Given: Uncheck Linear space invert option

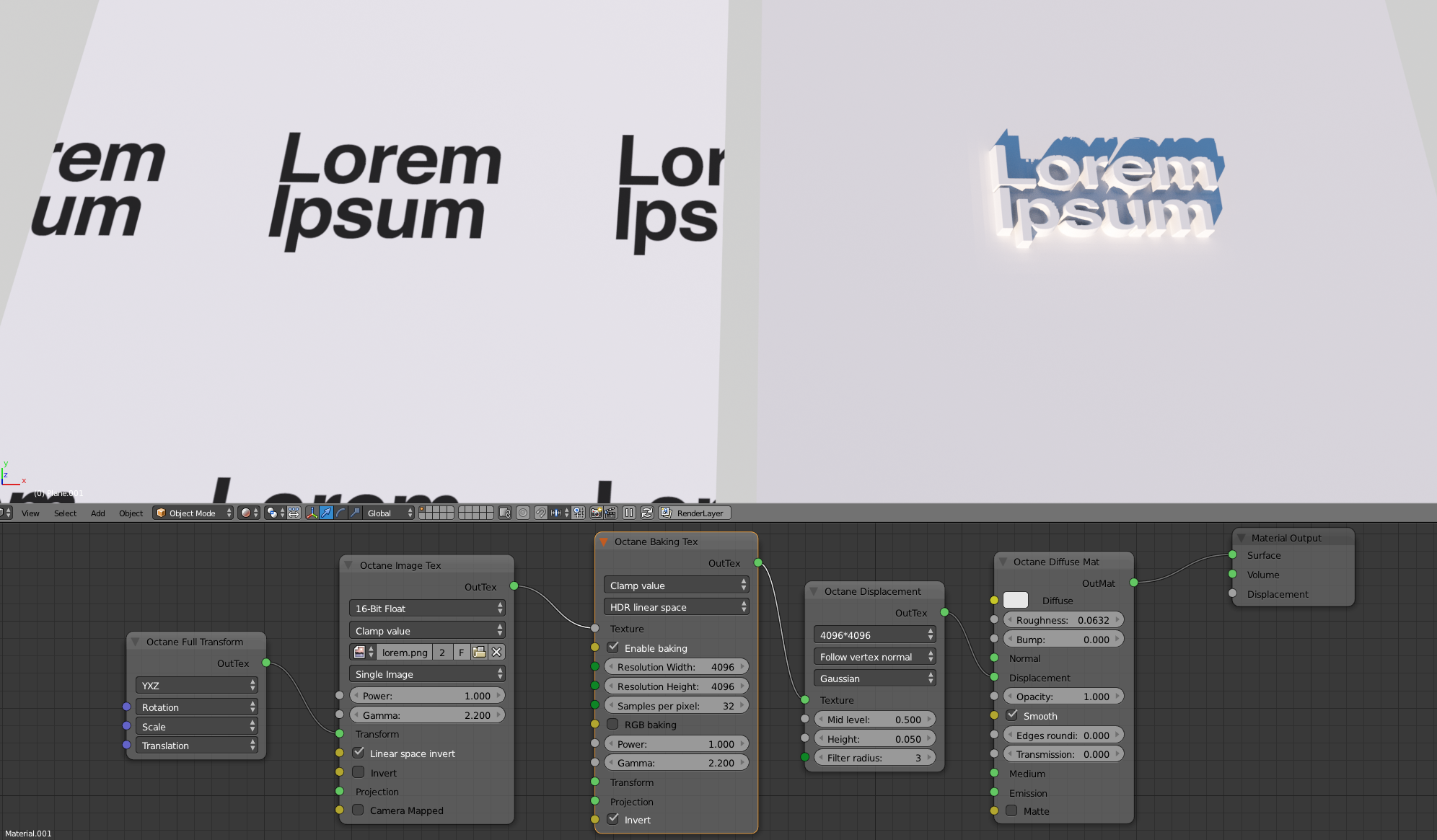Looking at the screenshot, I should 359,753.
